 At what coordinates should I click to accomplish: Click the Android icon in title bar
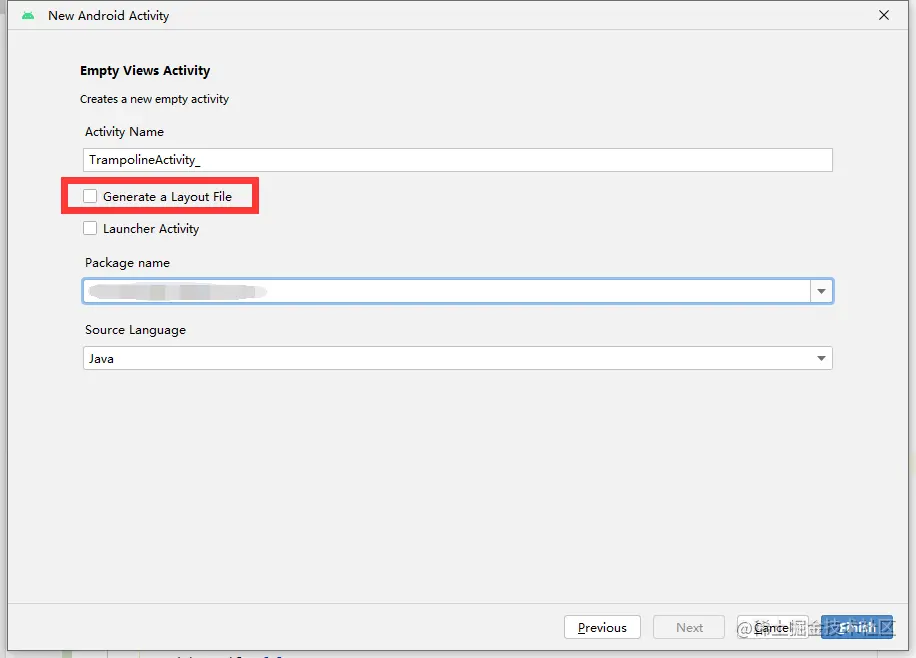tap(28, 16)
